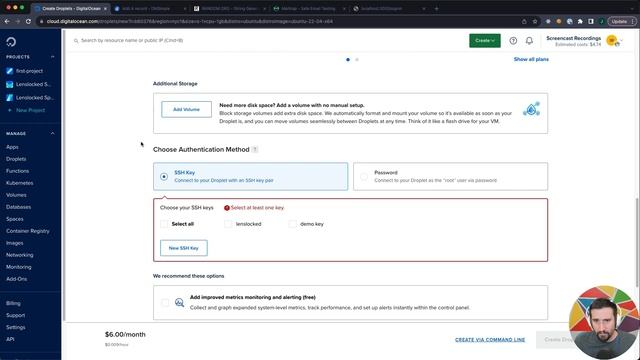This screenshot has width=640, height=360.
Task: Check the Select all SSH keys box
Action: pyautogui.click(x=164, y=224)
